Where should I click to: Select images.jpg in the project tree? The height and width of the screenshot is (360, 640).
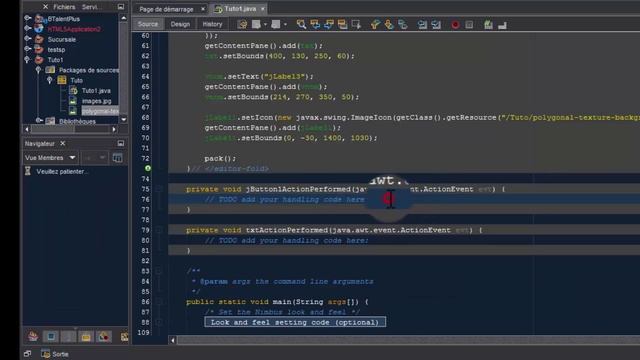pos(96,101)
